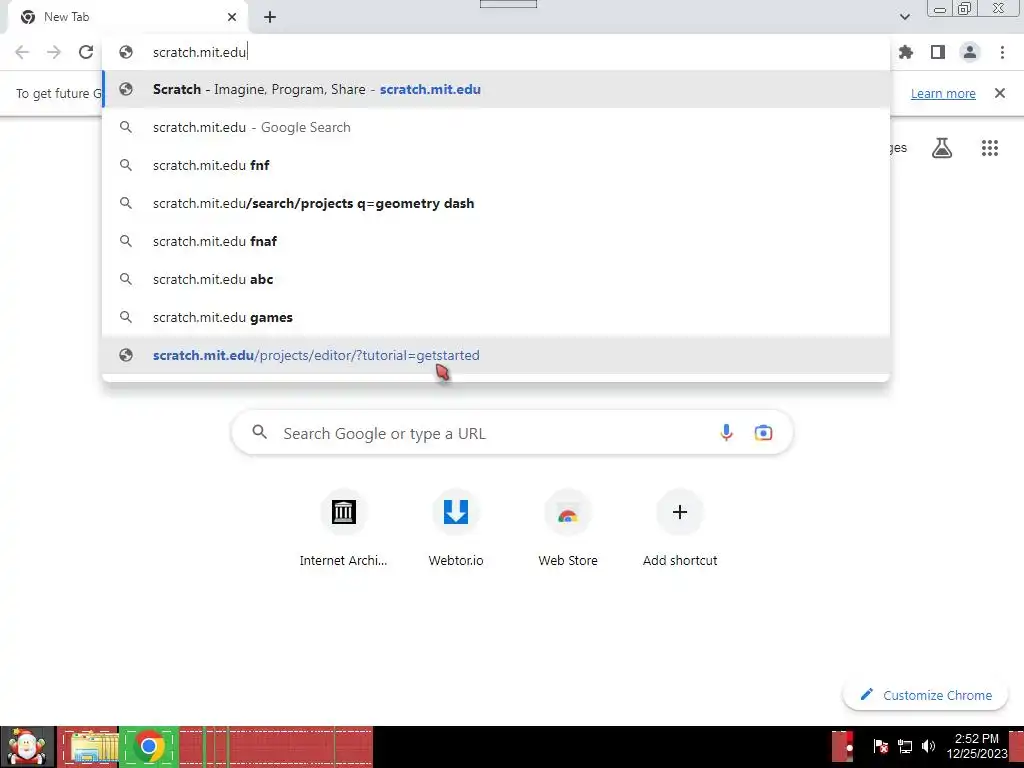Follow the Learn more link

click(x=943, y=93)
